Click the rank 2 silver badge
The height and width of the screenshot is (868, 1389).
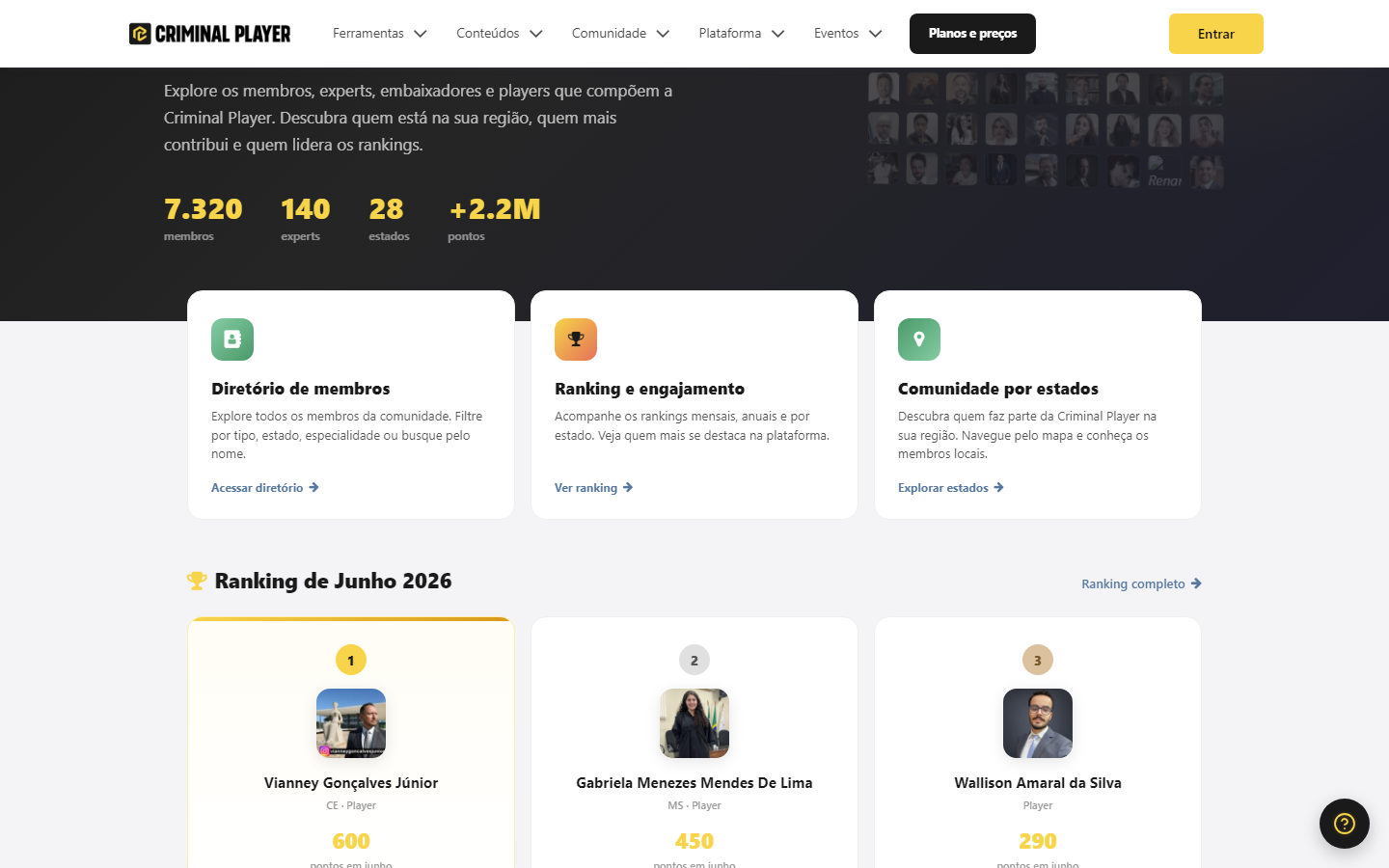pos(694,660)
